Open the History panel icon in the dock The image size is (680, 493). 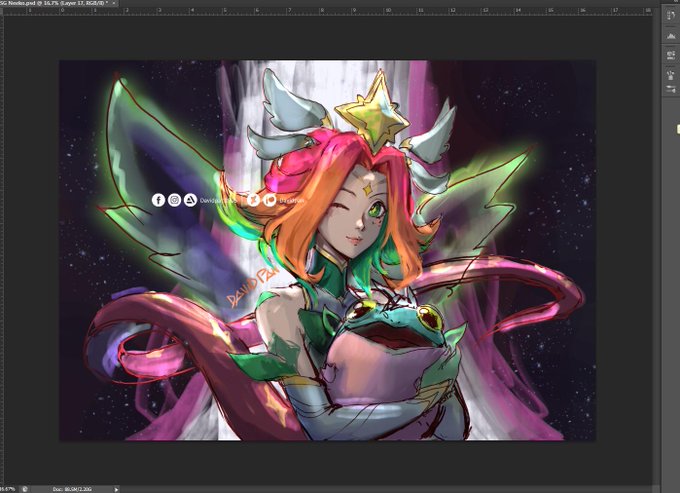coord(671,15)
